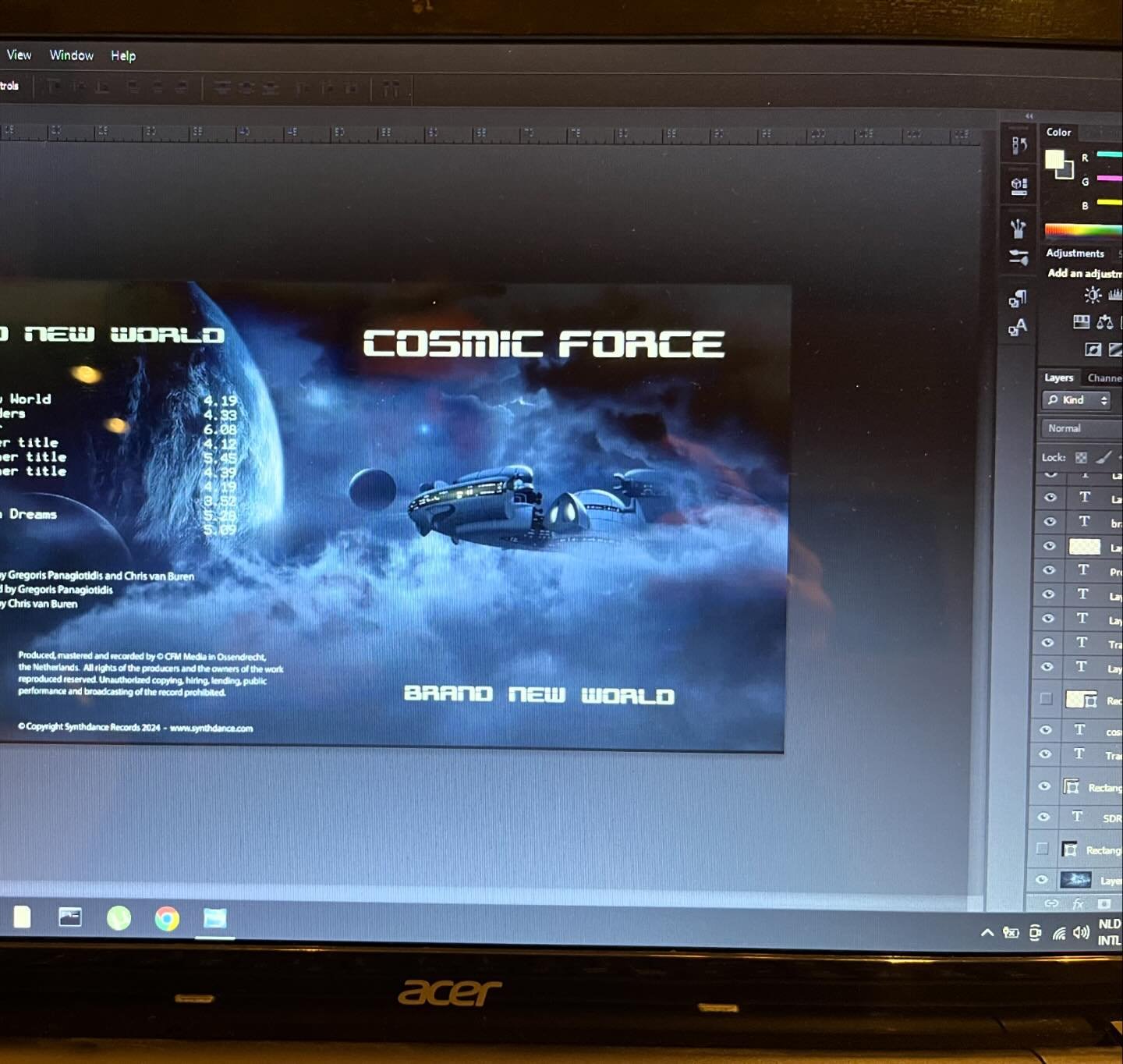The image size is (1123, 1064).
Task: Open the green circle app on taskbar
Action: tap(119, 918)
